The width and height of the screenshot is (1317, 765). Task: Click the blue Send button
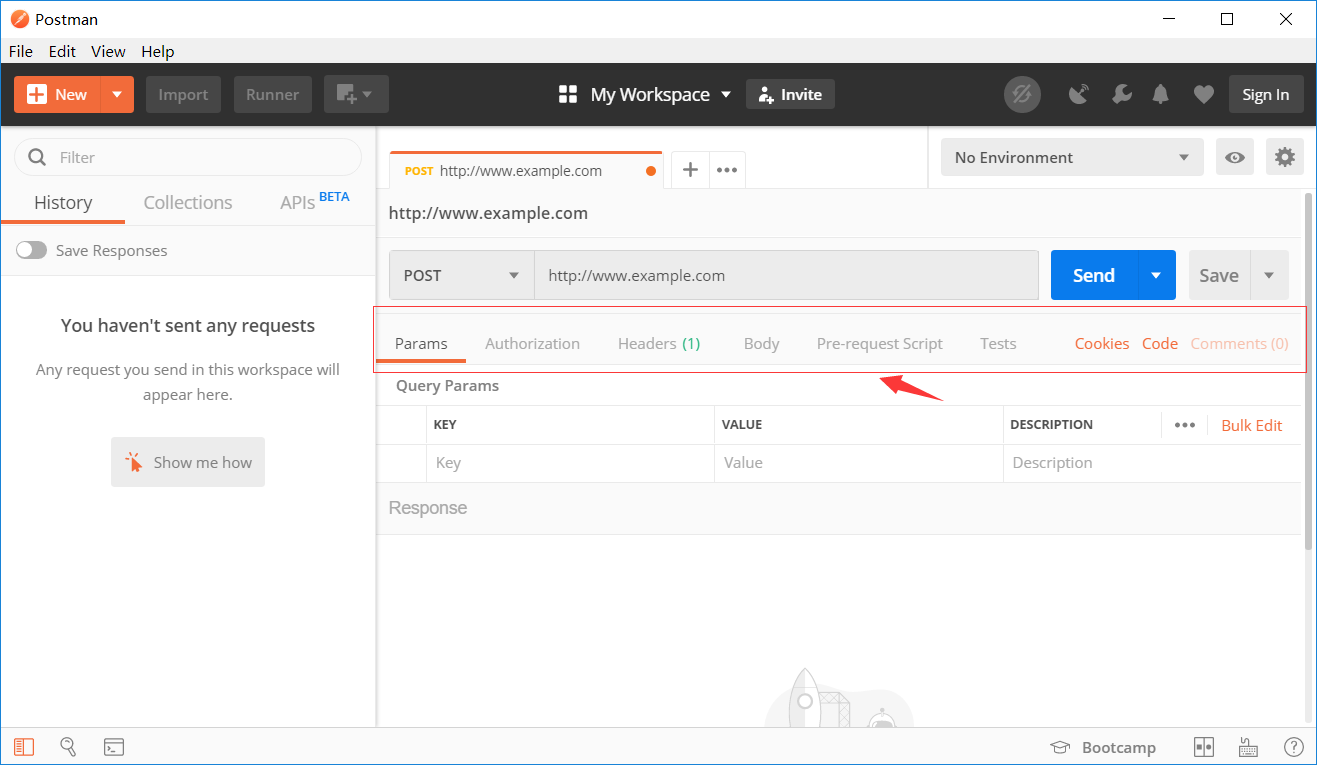point(1094,275)
